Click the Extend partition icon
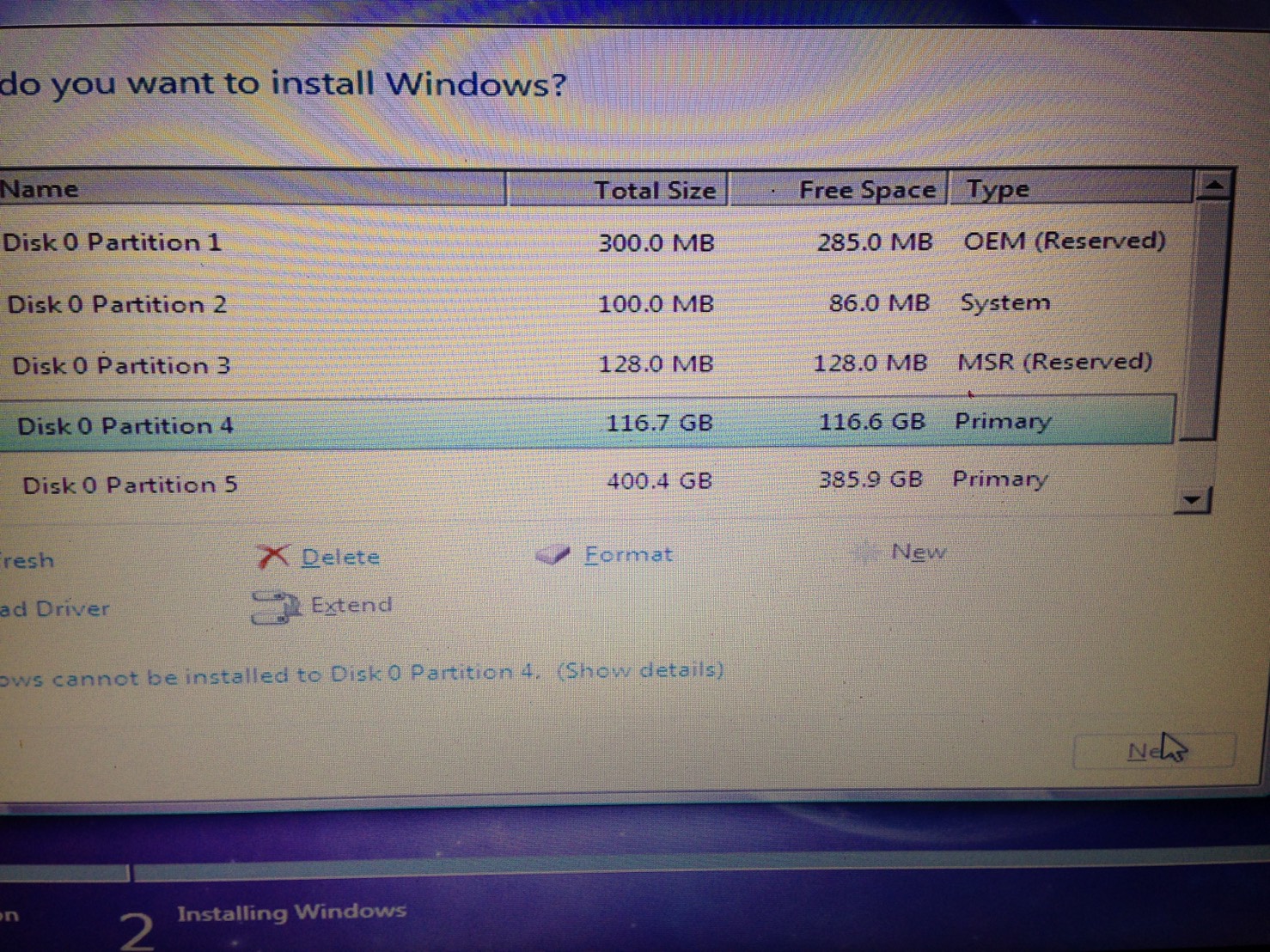This screenshot has height=952, width=1270. click(275, 607)
